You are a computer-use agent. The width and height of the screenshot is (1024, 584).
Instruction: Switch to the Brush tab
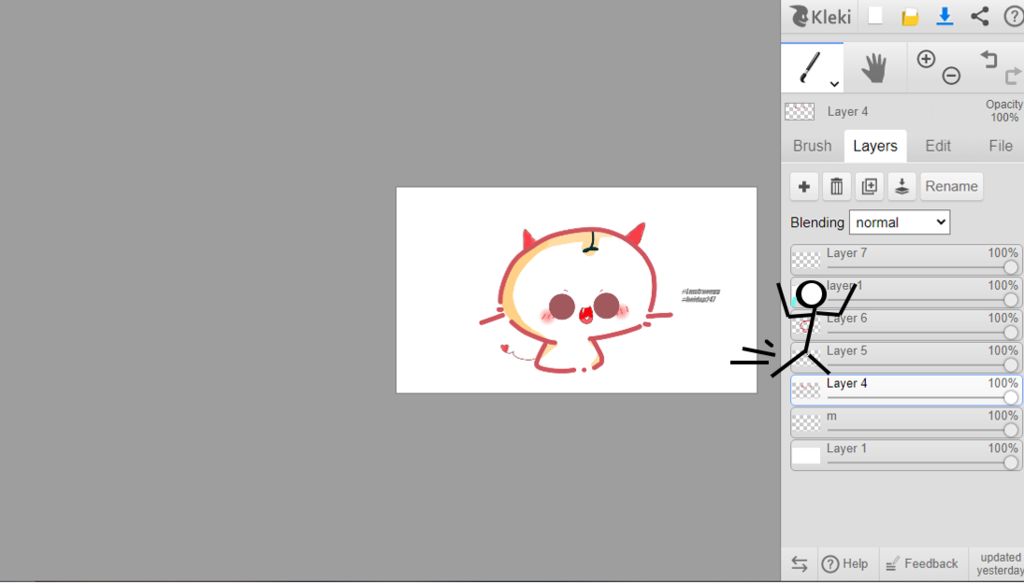tap(812, 146)
